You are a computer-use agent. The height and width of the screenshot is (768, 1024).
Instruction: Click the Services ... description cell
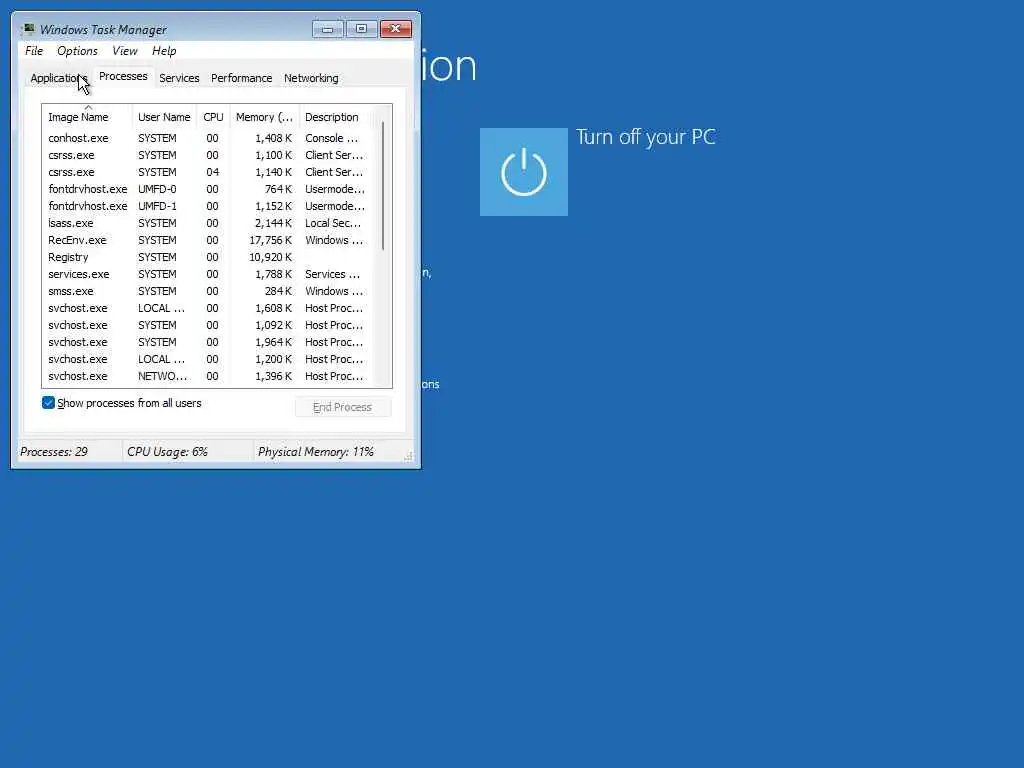click(332, 274)
